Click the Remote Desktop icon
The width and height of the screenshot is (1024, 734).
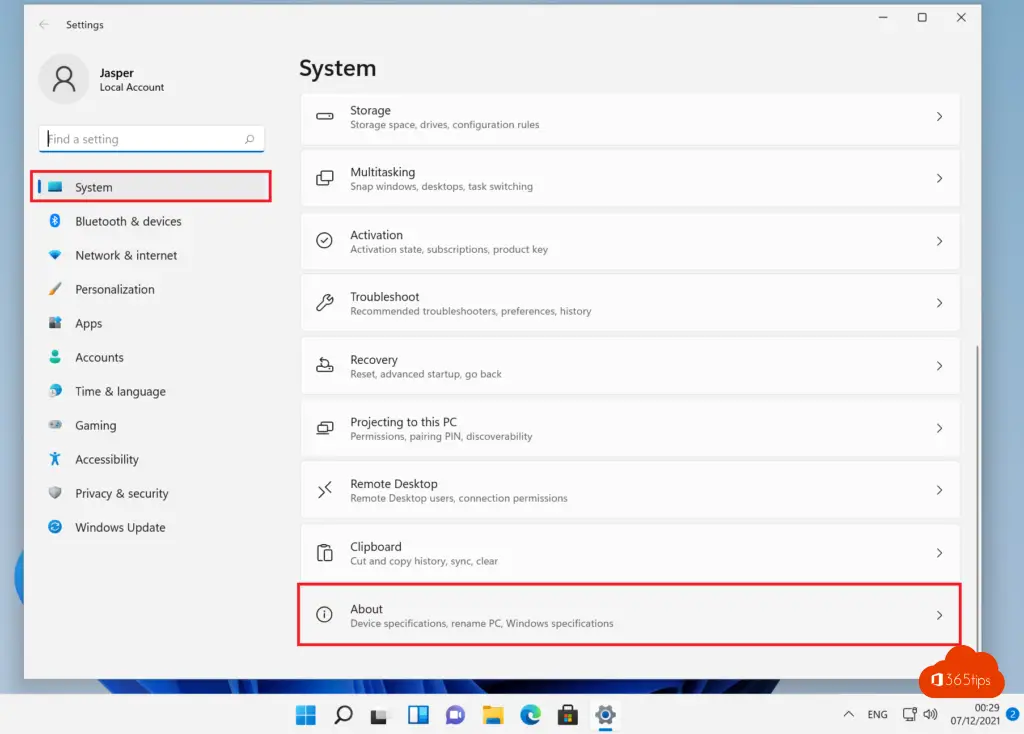pos(324,490)
